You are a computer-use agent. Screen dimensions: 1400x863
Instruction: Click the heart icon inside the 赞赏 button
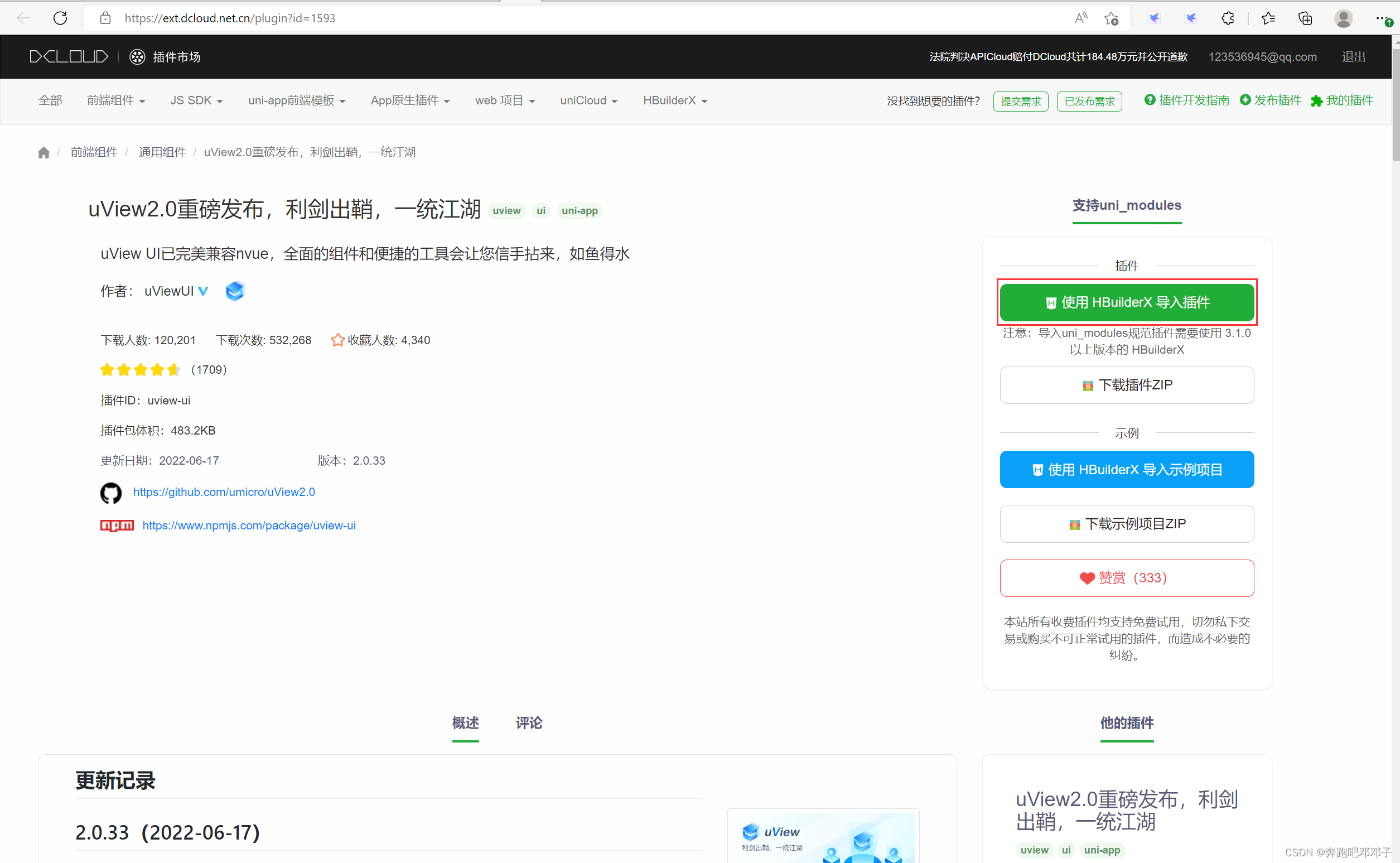point(1086,577)
